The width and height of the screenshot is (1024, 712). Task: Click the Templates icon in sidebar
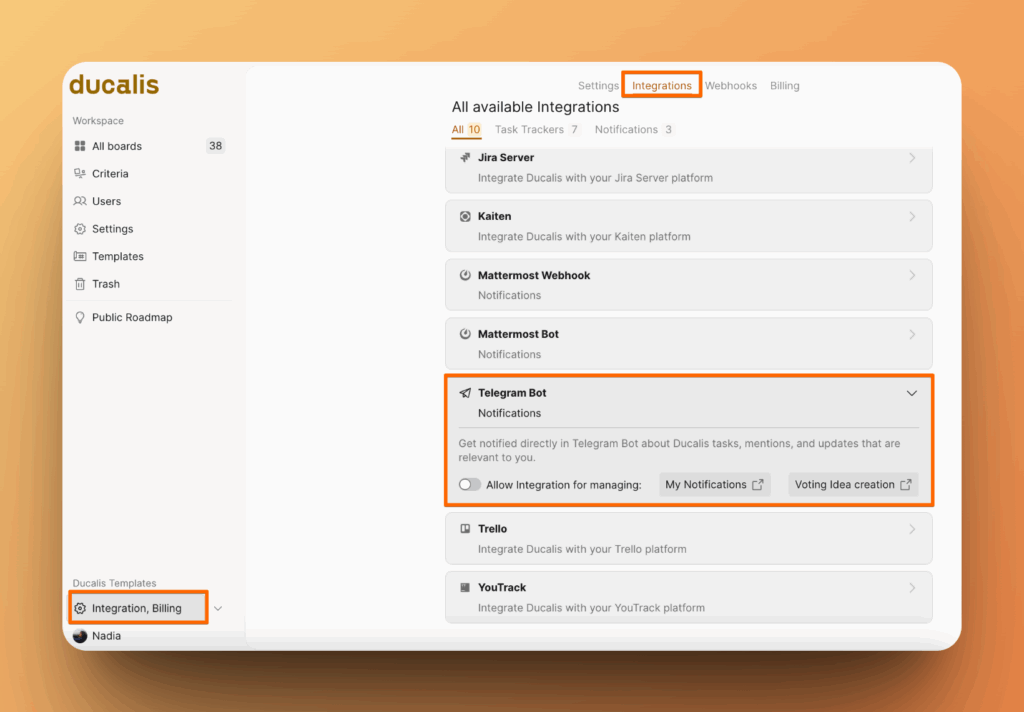tap(80, 257)
